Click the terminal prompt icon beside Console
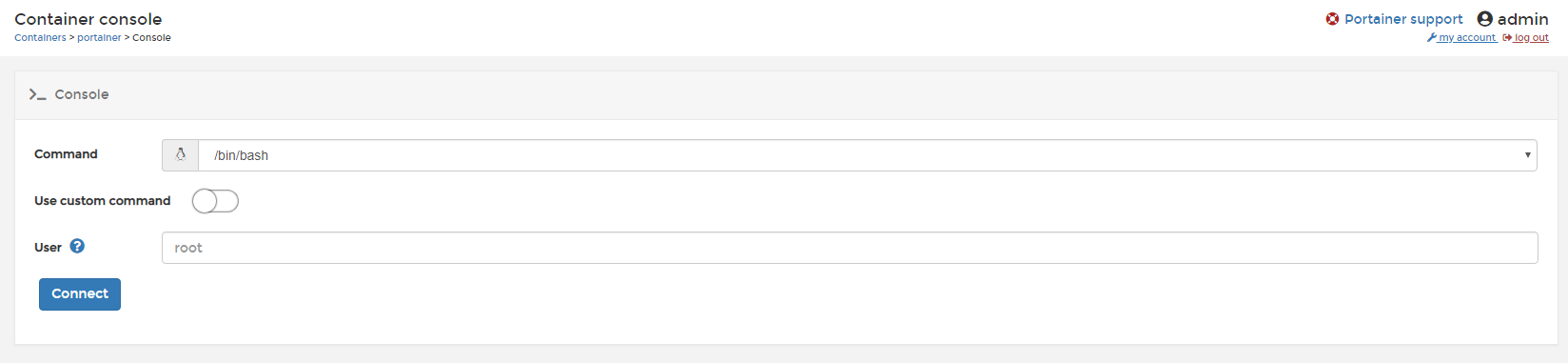The image size is (1568, 363). pyautogui.click(x=38, y=94)
